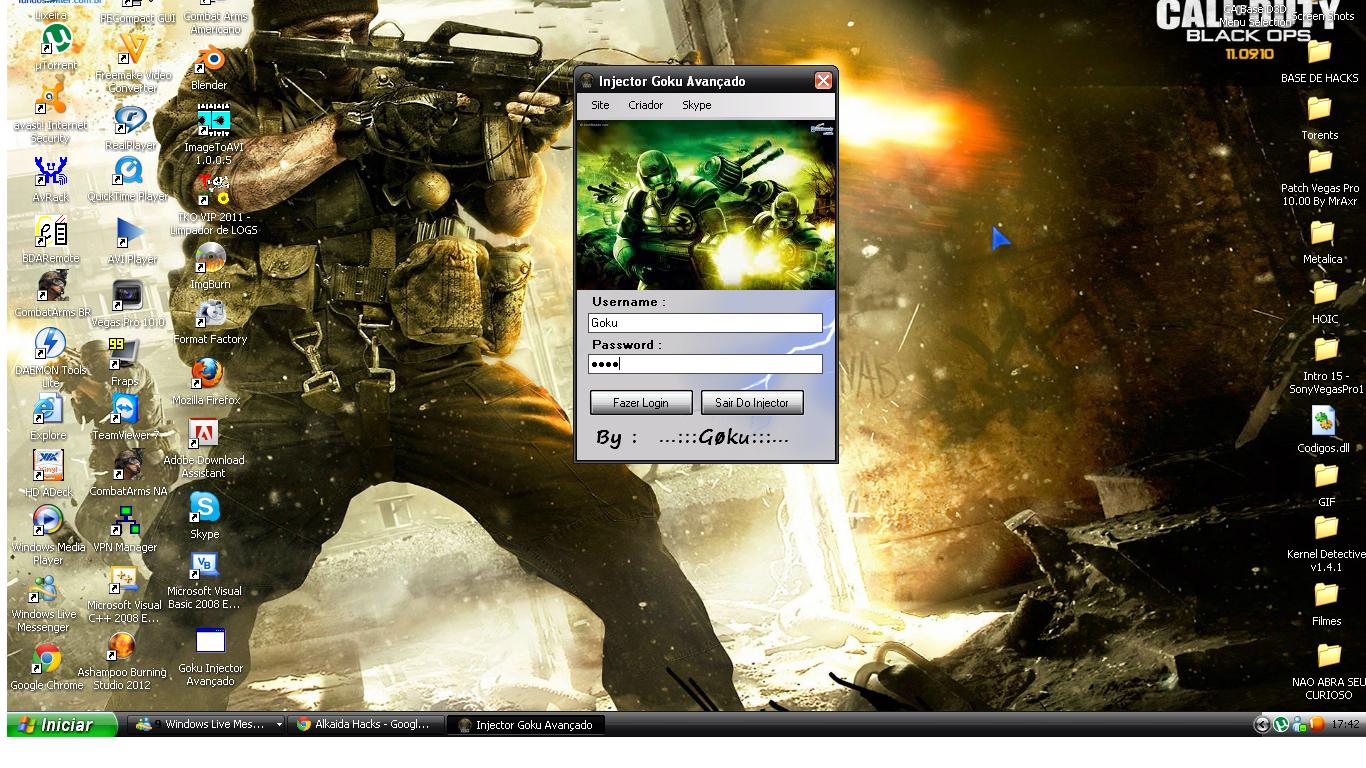Click the Fazer Login button
This screenshot has width=1366, height=768.
click(x=641, y=403)
